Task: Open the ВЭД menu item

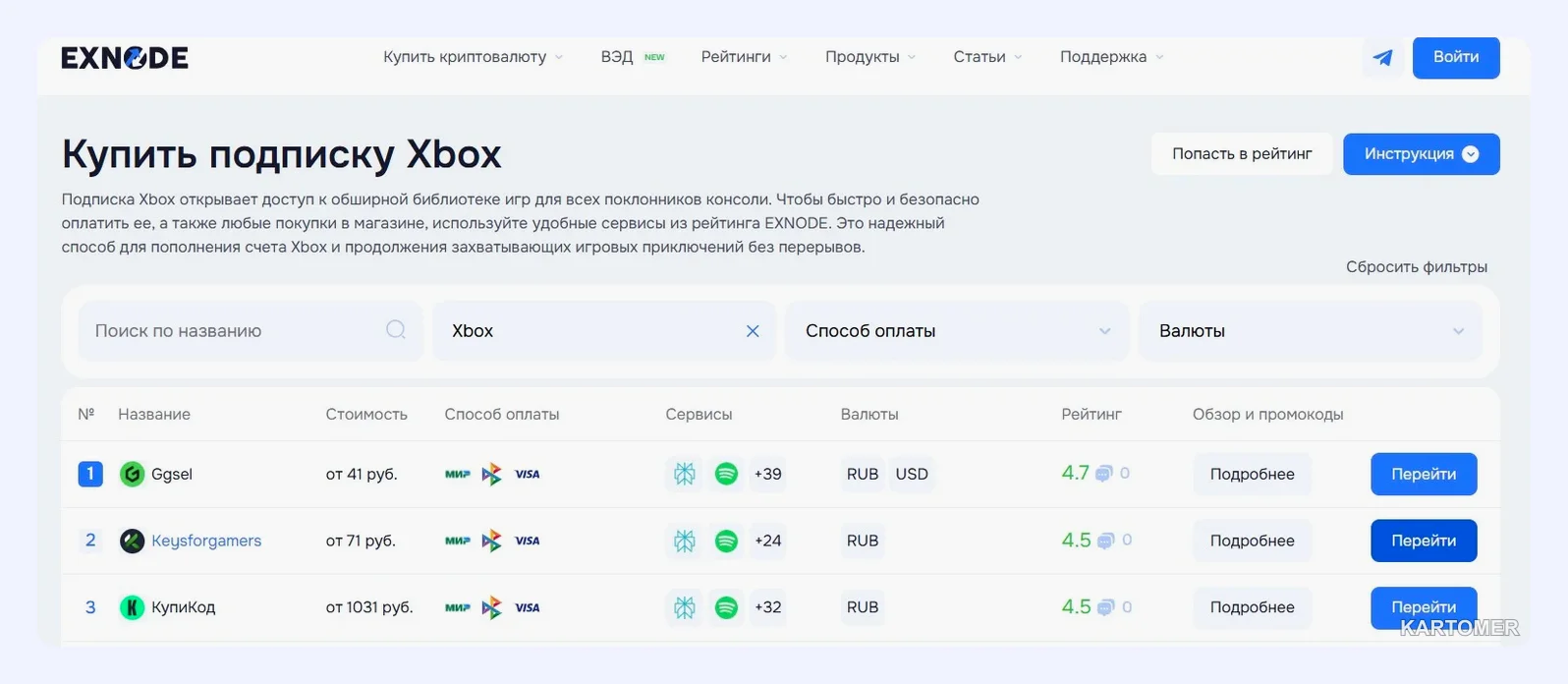Action: (x=632, y=57)
